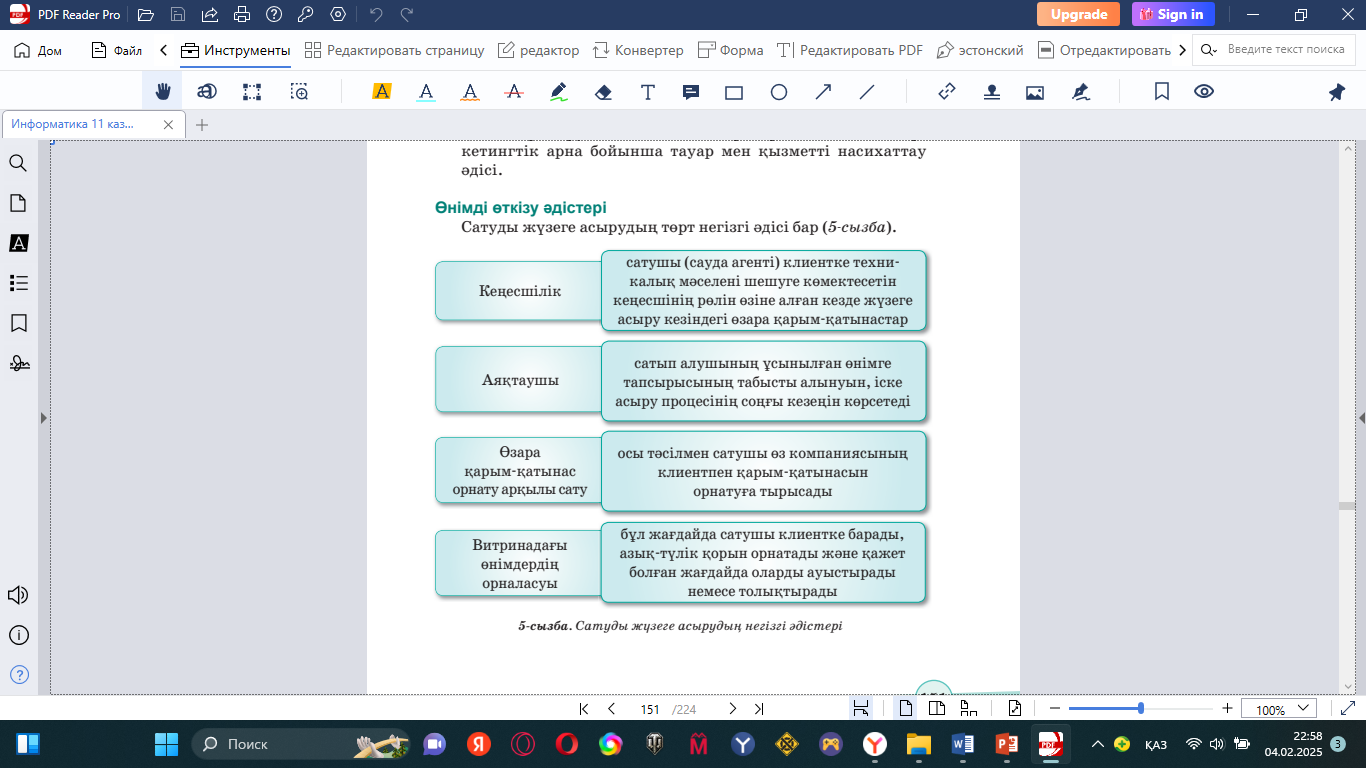1366x768 pixels.
Task: Expand more toolbar tabs with right chevron
Action: point(1183,50)
